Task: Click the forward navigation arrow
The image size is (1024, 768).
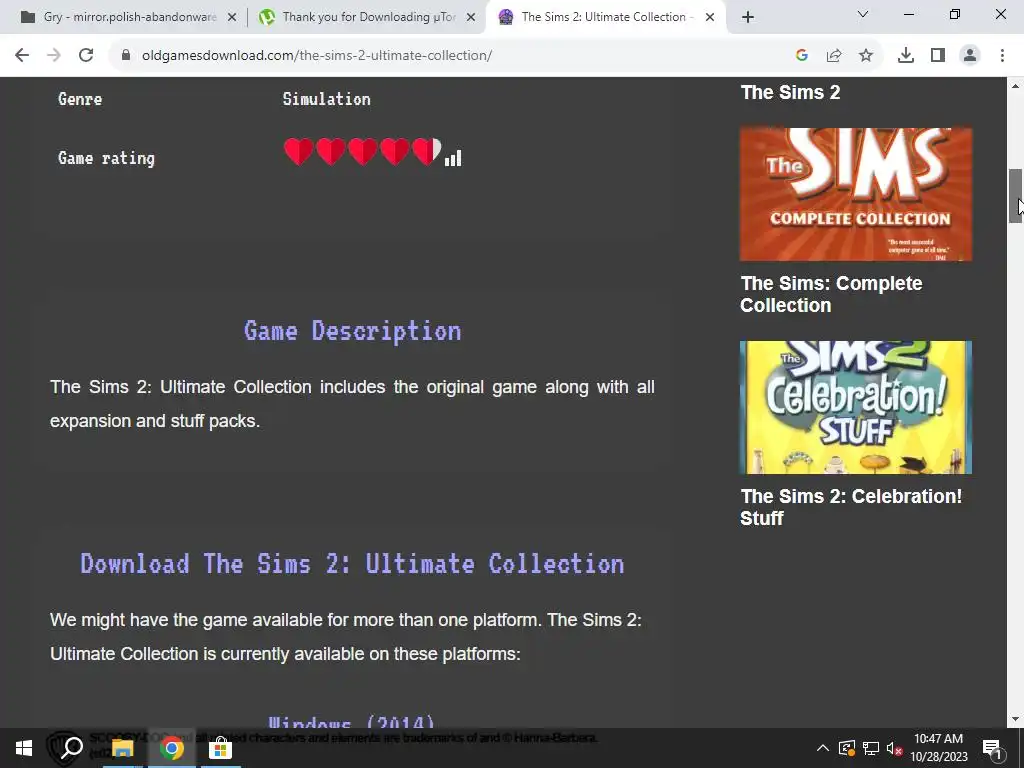Action: [x=54, y=56]
